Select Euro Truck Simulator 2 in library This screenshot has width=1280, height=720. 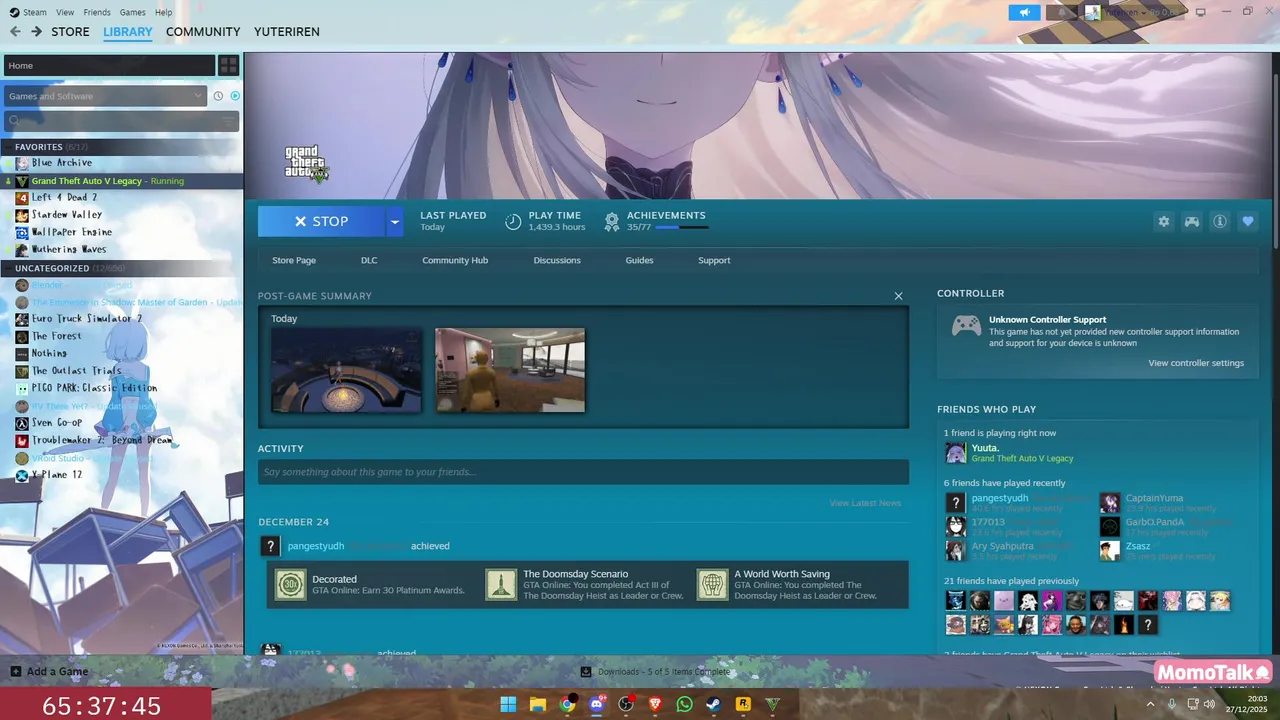point(86,319)
